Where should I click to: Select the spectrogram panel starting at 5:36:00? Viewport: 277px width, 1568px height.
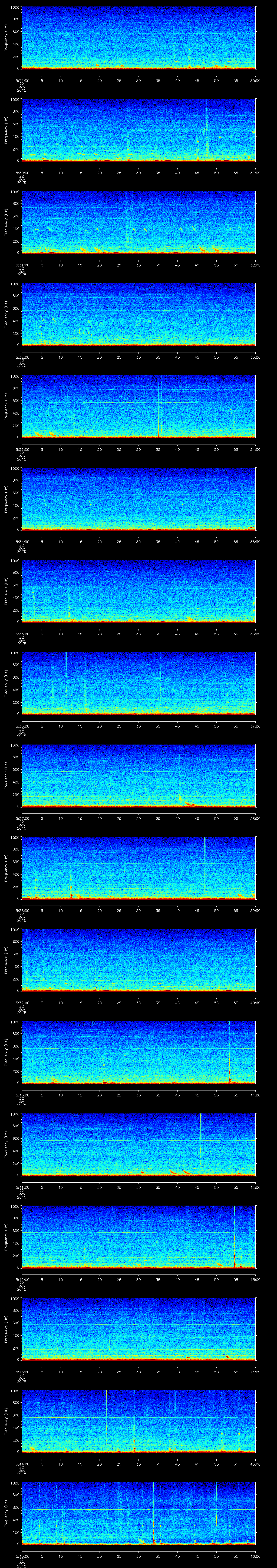(138, 683)
